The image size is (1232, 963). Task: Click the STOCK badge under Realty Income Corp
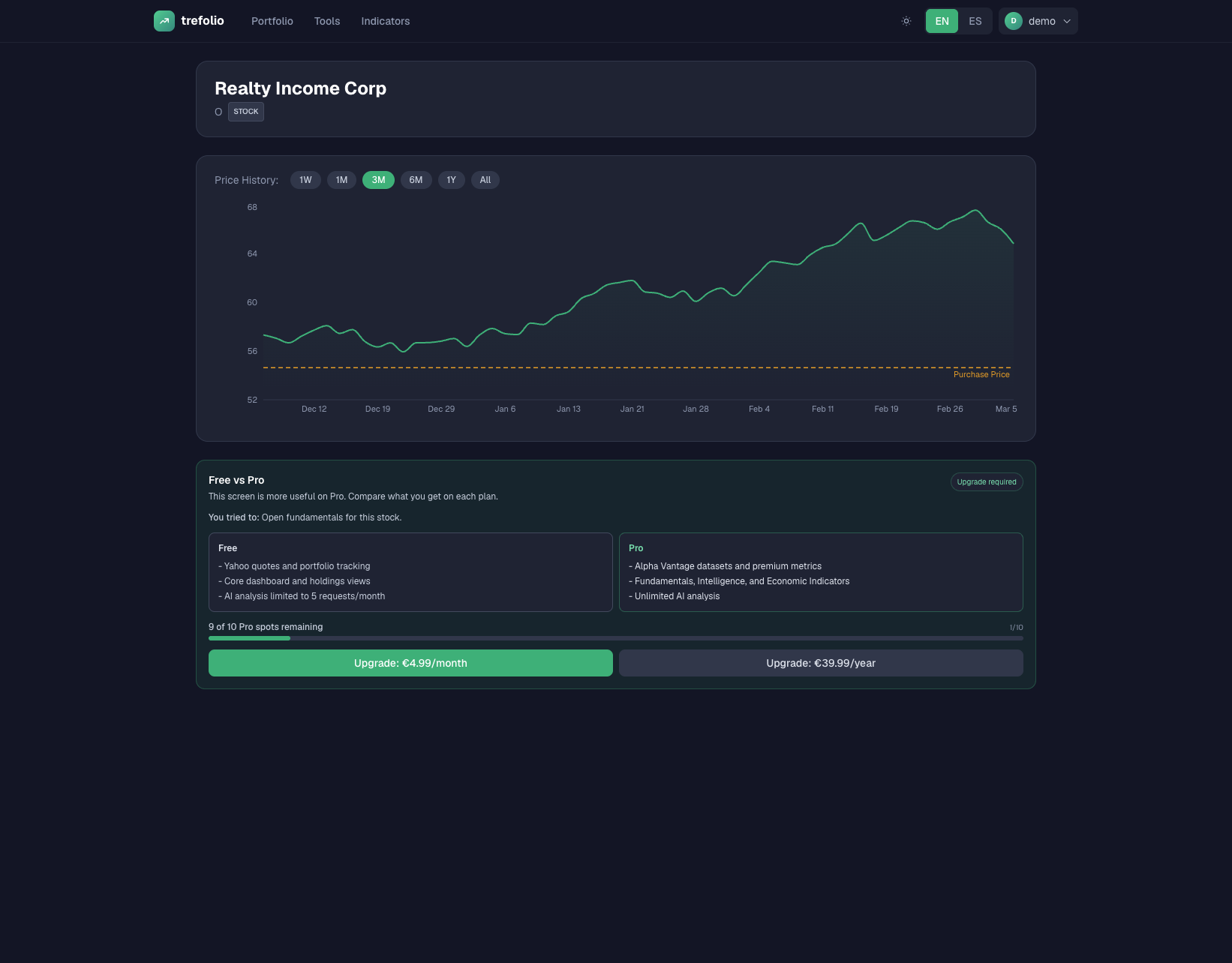click(x=245, y=111)
